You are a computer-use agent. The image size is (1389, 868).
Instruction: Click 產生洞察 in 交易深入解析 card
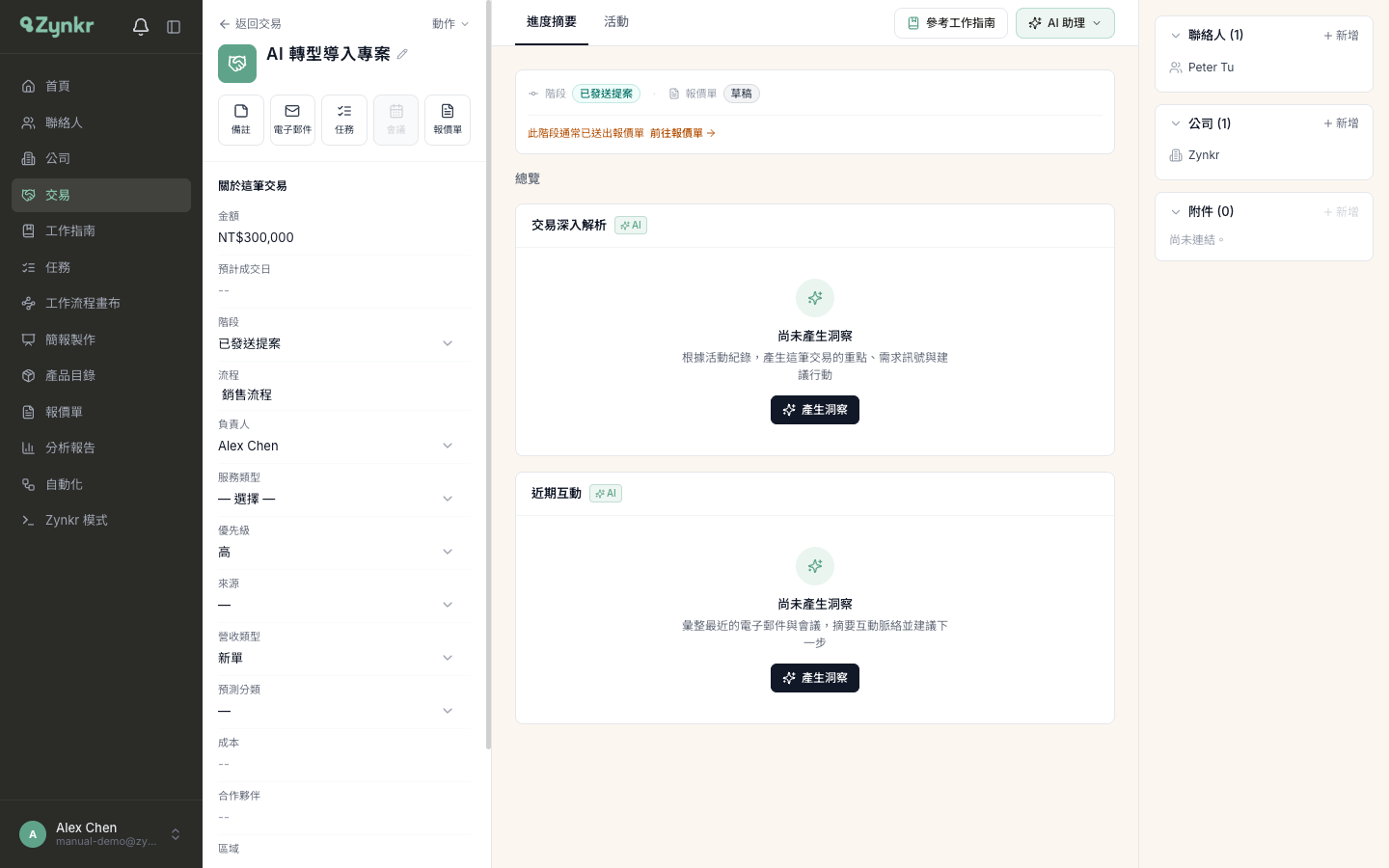click(815, 410)
